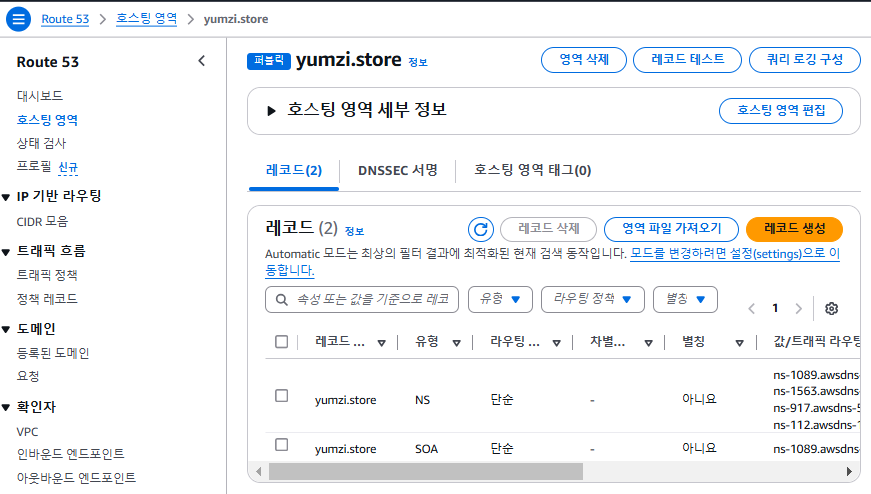Collapse the 도메인 section

6,330
